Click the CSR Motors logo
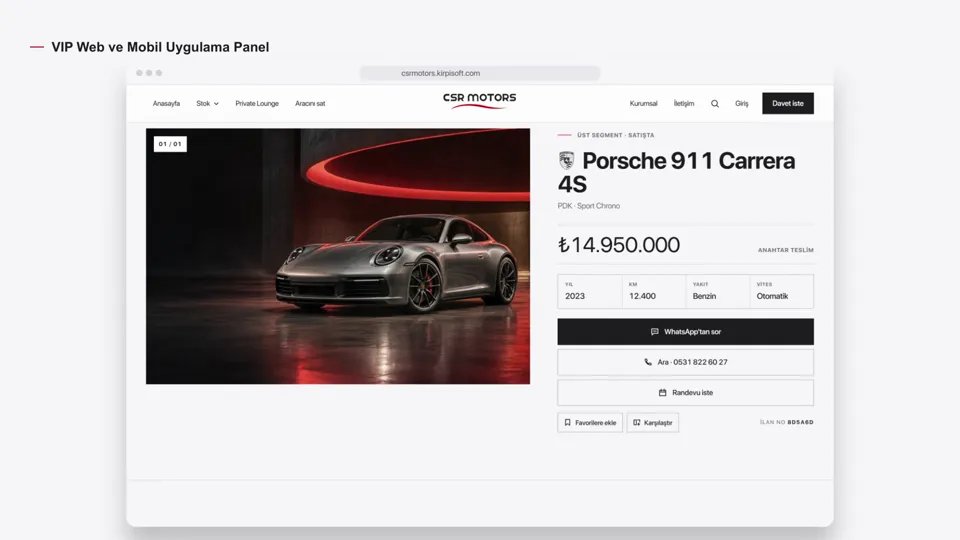 pos(479,100)
